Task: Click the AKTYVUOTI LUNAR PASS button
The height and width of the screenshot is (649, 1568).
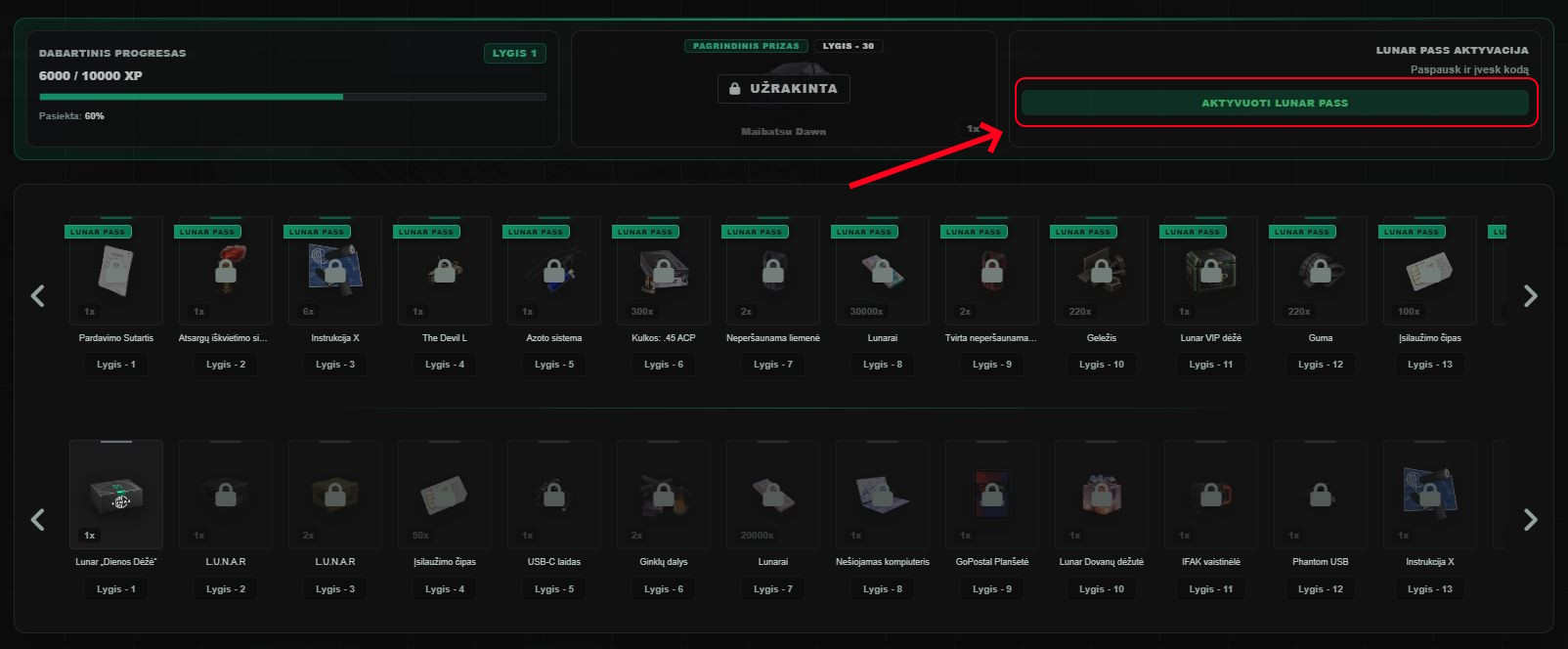Action: (x=1275, y=103)
